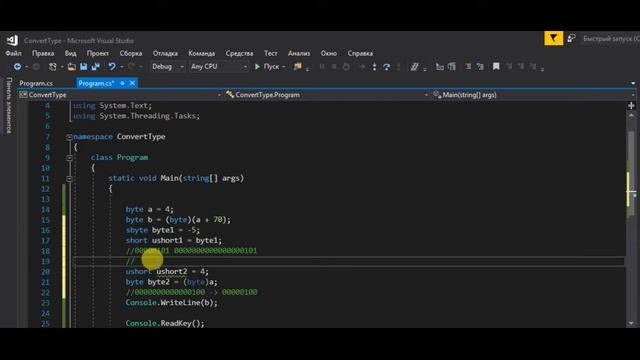
Task: Click the New Project toolbar icon
Action: [53, 67]
